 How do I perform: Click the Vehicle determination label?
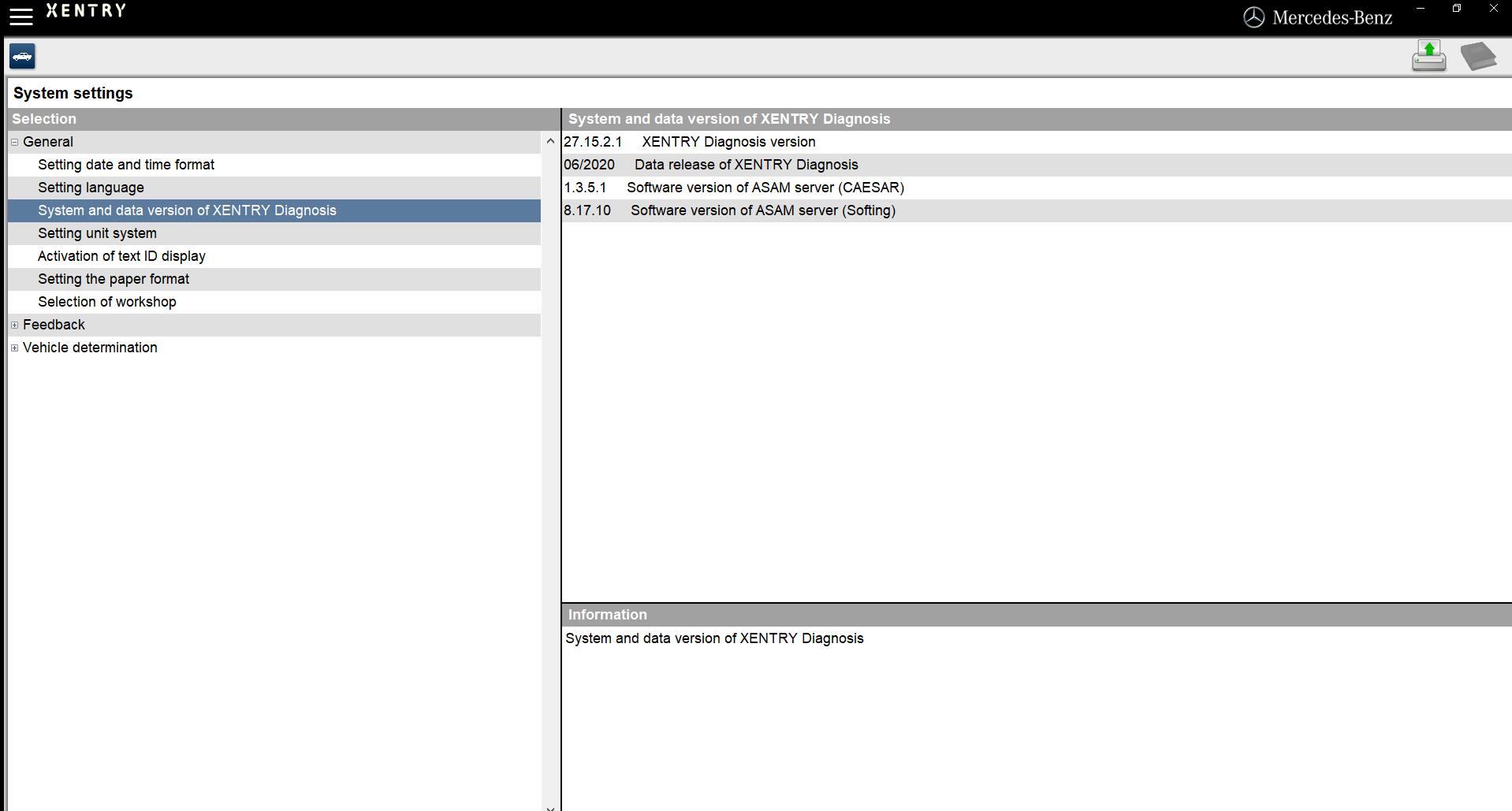90,348
